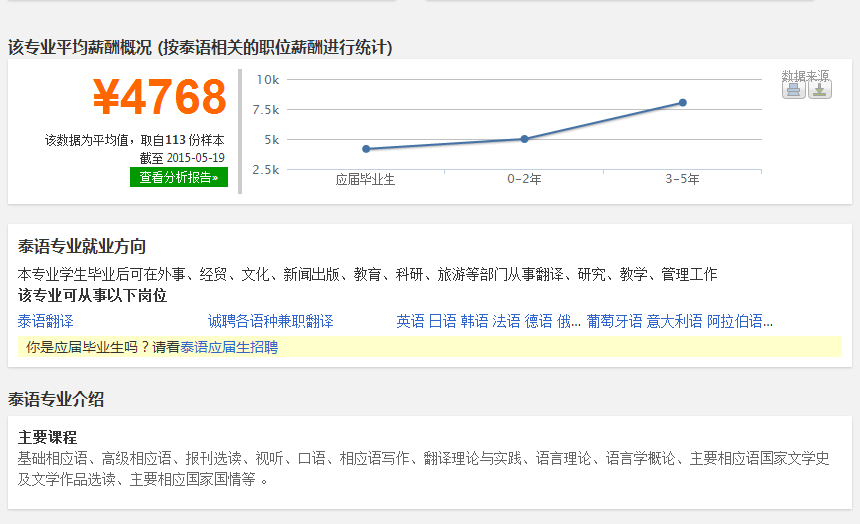This screenshot has width=860, height=524.
Task: Click the 泰语专业介绍 section heading
Action: [56, 399]
